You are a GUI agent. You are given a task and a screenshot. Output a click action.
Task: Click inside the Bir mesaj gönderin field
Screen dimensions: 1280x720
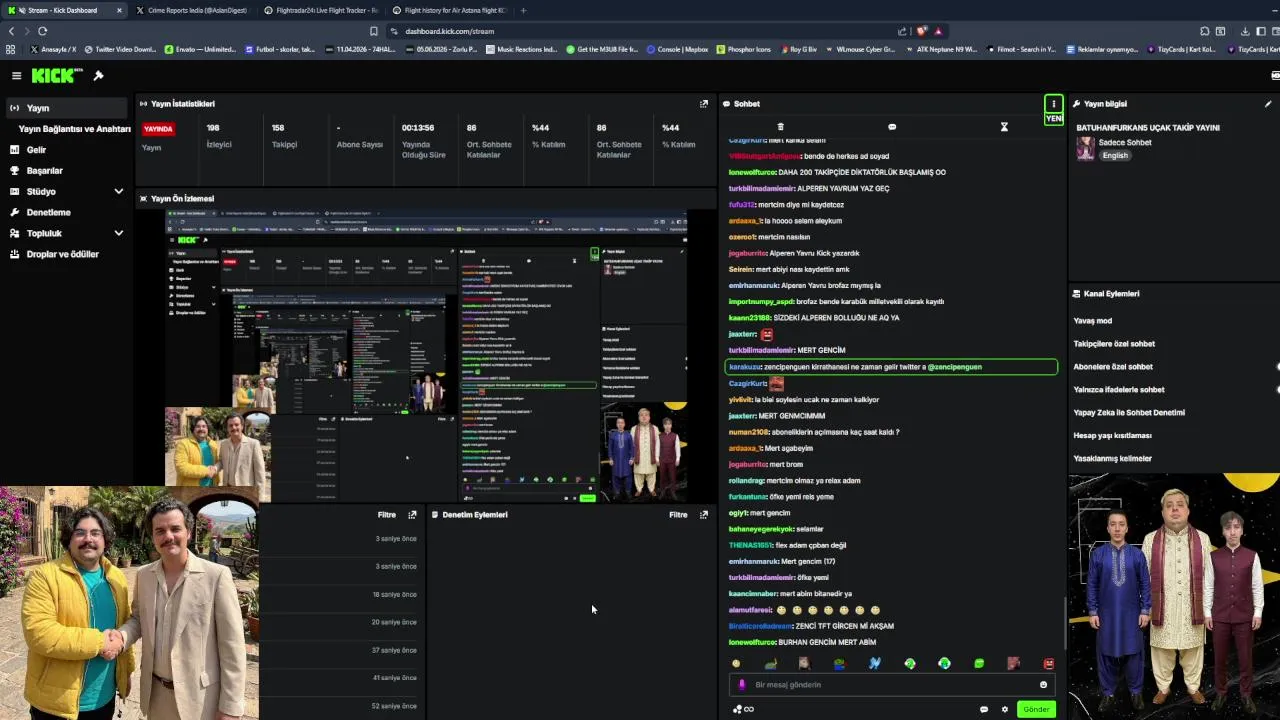pyautogui.click(x=890, y=685)
